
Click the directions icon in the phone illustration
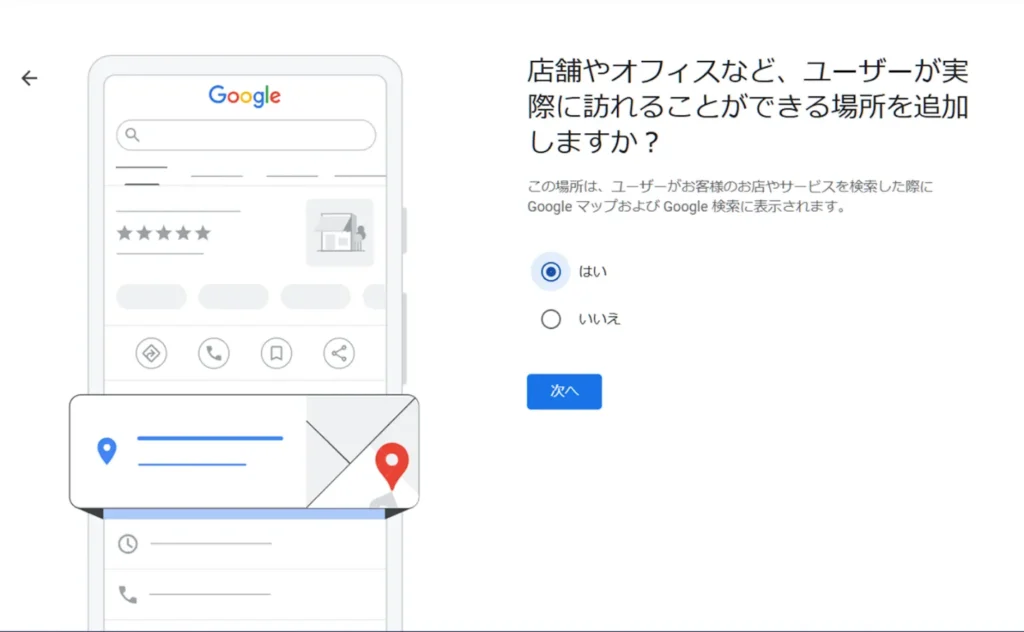tap(151, 353)
